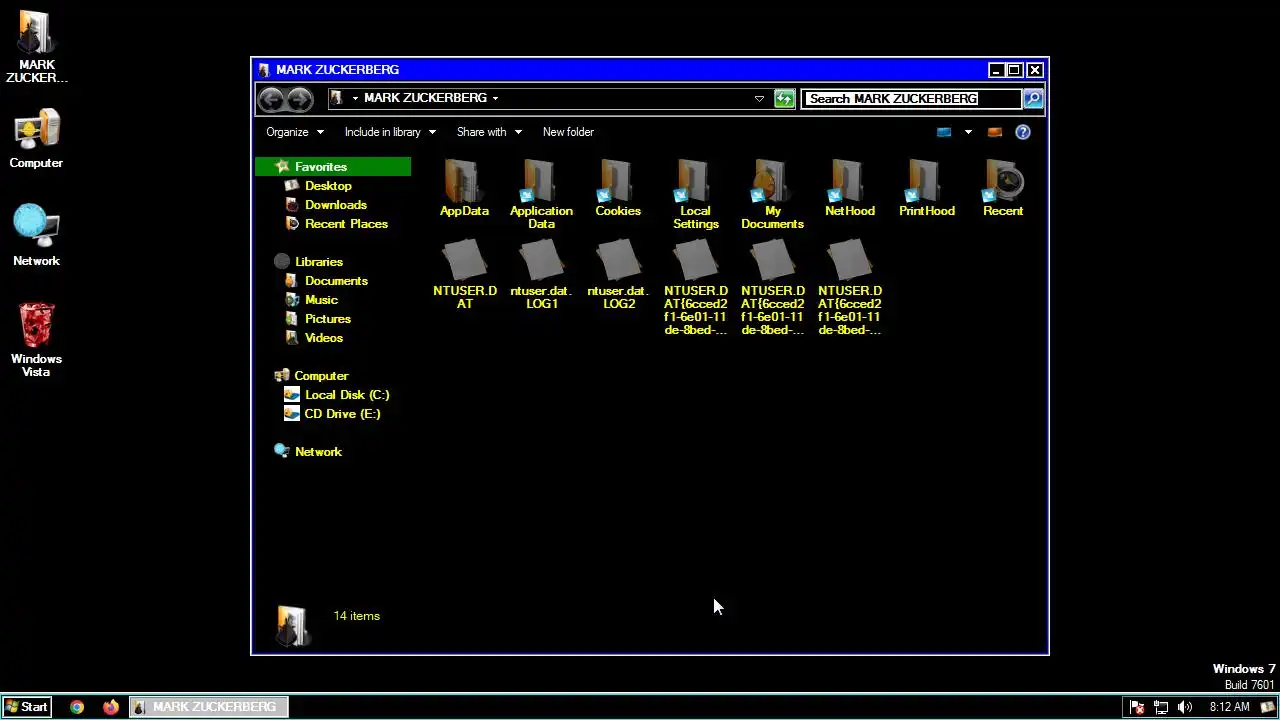This screenshot has width=1280, height=720.
Task: Open the Network desktop icon
Action: [x=36, y=236]
